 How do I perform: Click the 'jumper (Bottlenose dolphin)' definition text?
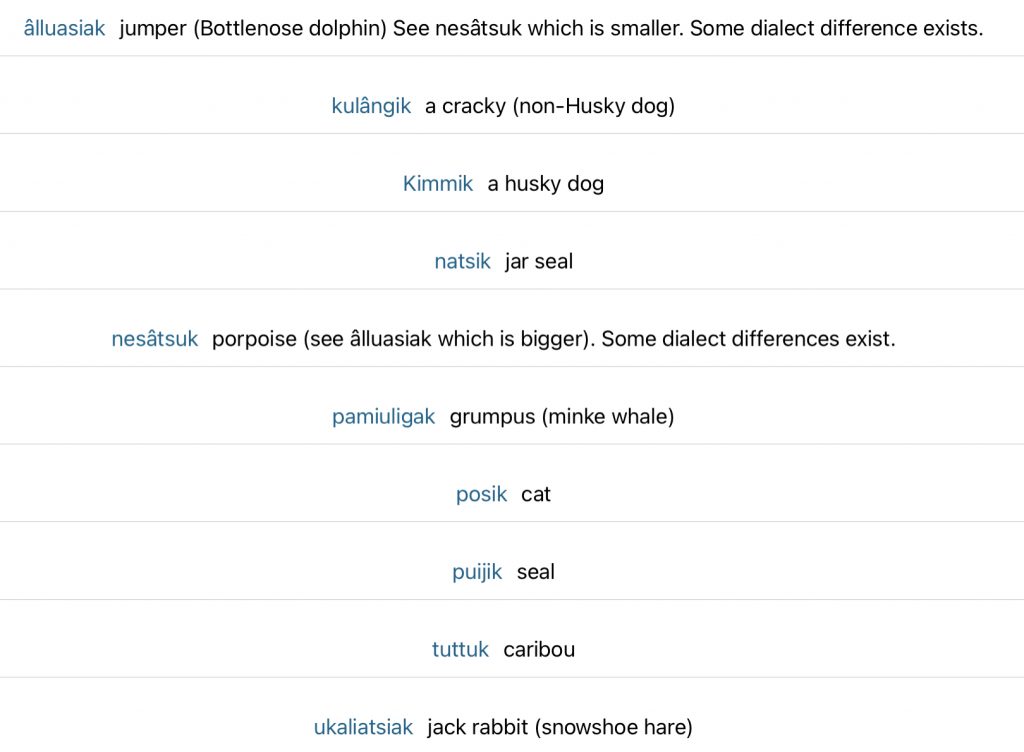(x=253, y=28)
